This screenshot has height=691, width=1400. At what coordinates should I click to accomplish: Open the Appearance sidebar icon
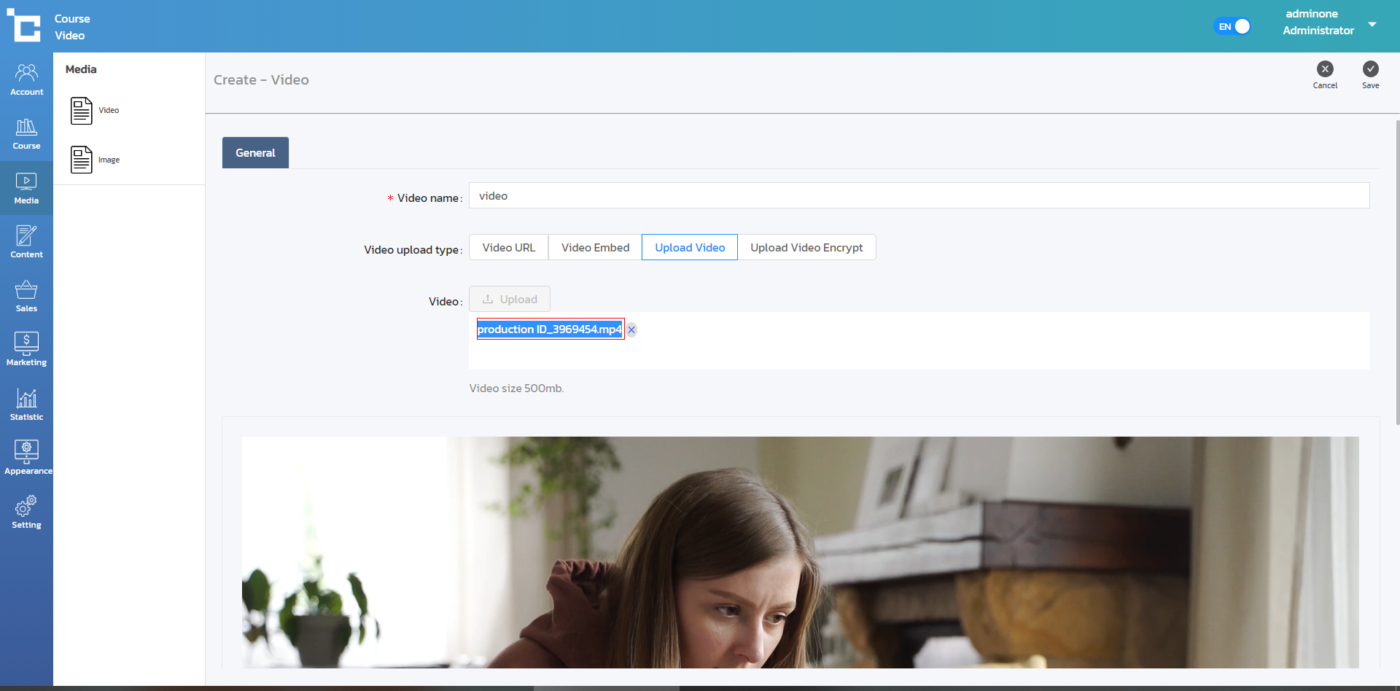tap(26, 456)
